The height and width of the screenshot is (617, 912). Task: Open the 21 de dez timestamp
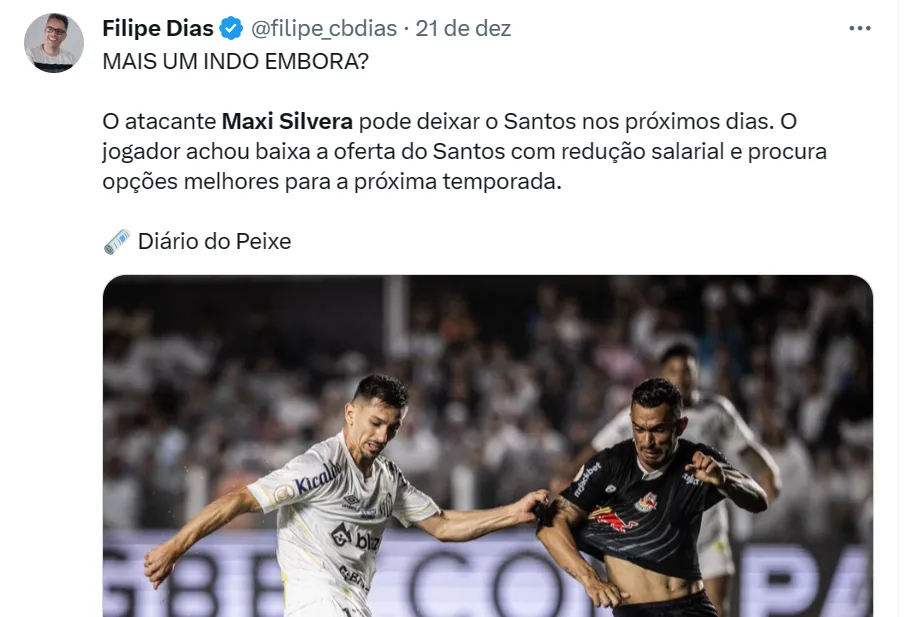(x=463, y=28)
